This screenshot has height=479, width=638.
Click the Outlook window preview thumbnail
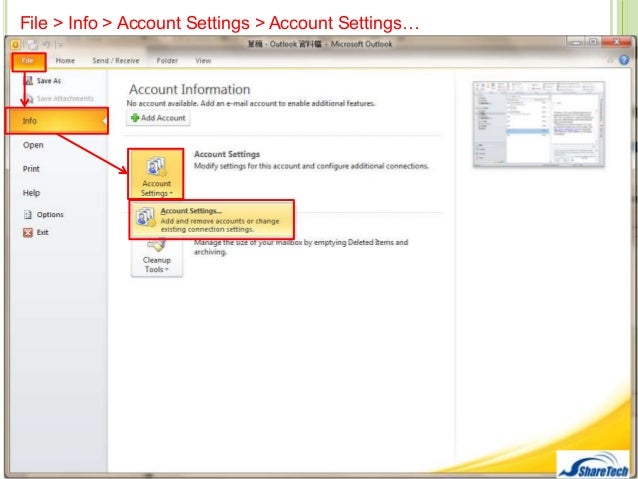(538, 124)
